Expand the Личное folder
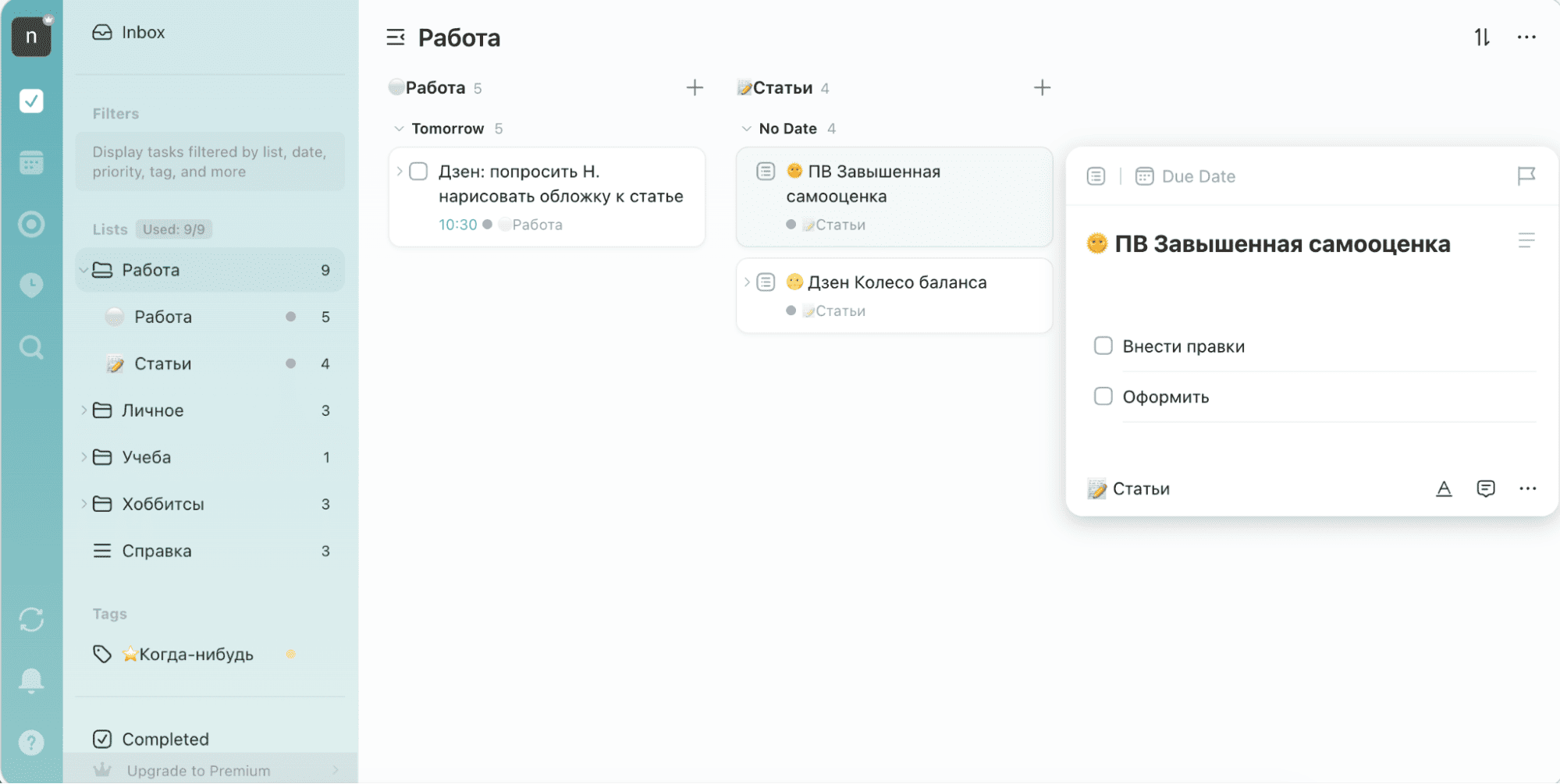 click(84, 410)
